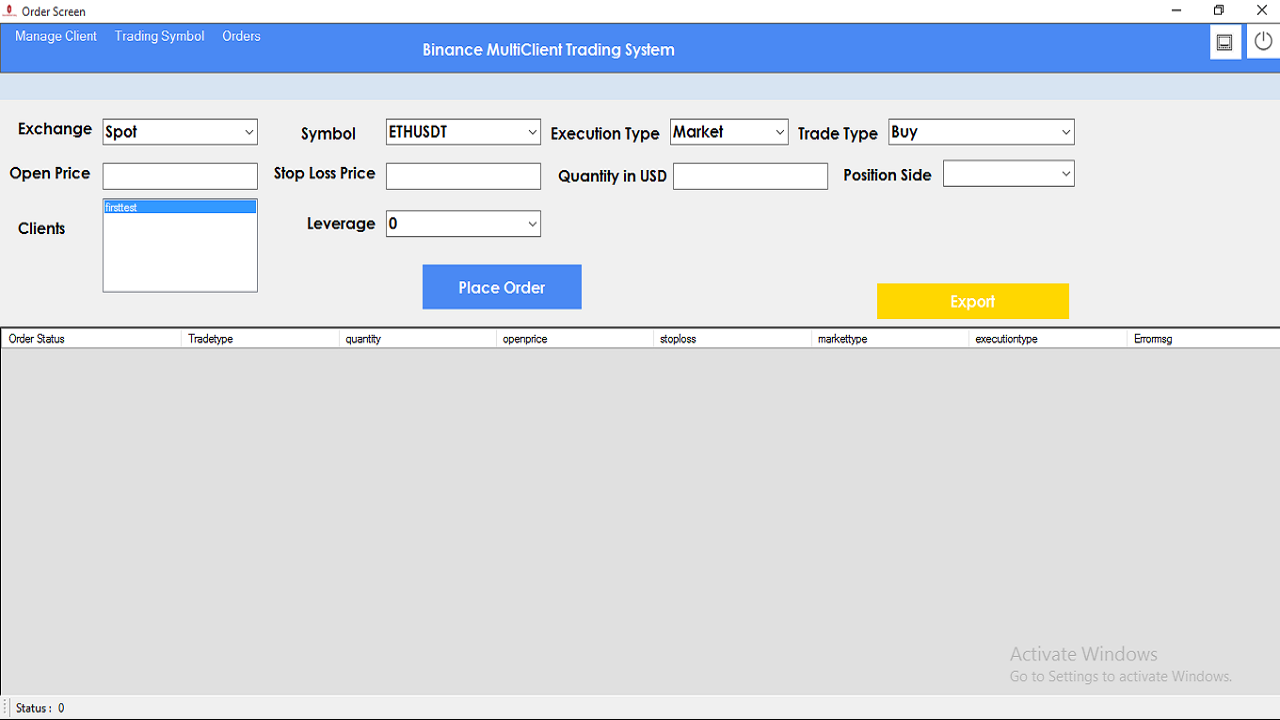Screen dimensions: 1280x720
Task: Open the Leverage dropdown showing 0
Action: coord(463,223)
